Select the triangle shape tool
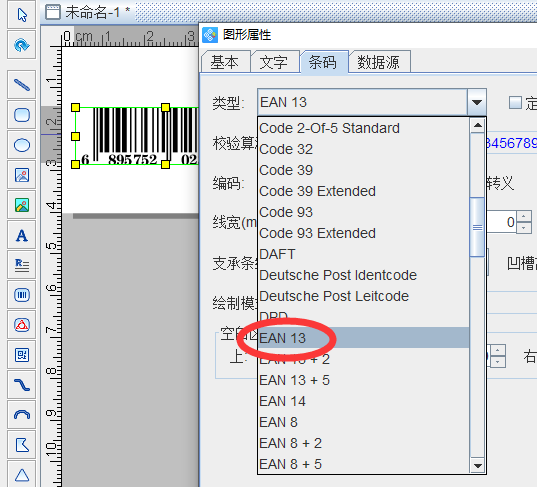This screenshot has width=537, height=487. [x=22, y=475]
